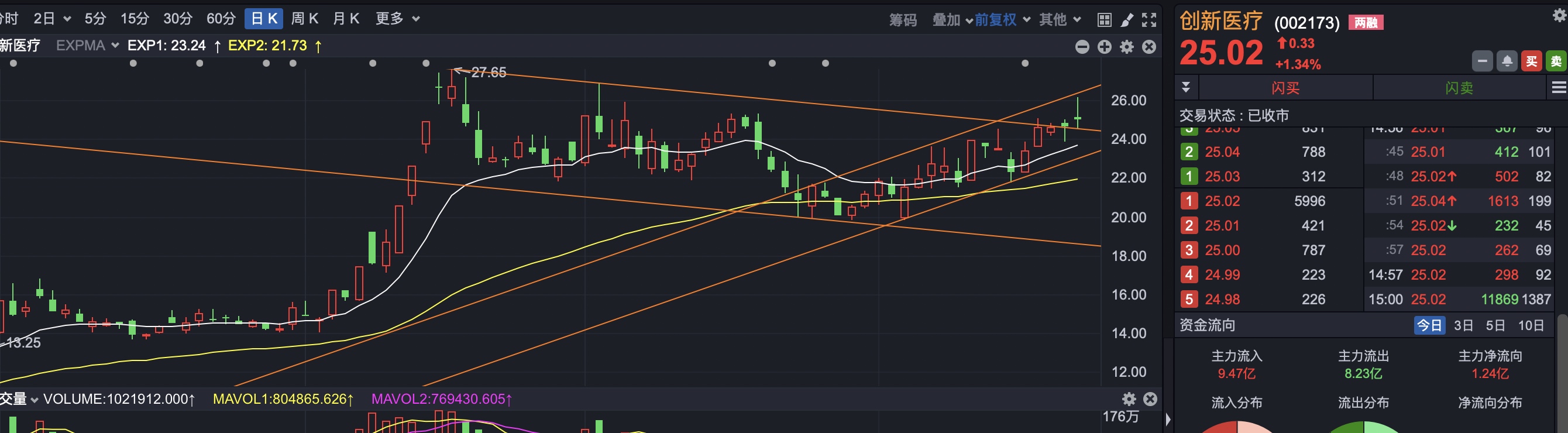
Task: Open the hamburger menu beside 闪卖
Action: pos(1559,88)
